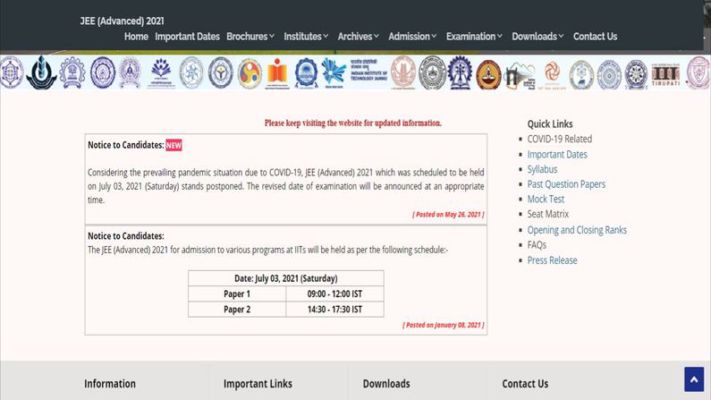Image resolution: width=711 pixels, height=400 pixels.
Task: Open the Admission dropdown menu
Action: tap(412, 36)
